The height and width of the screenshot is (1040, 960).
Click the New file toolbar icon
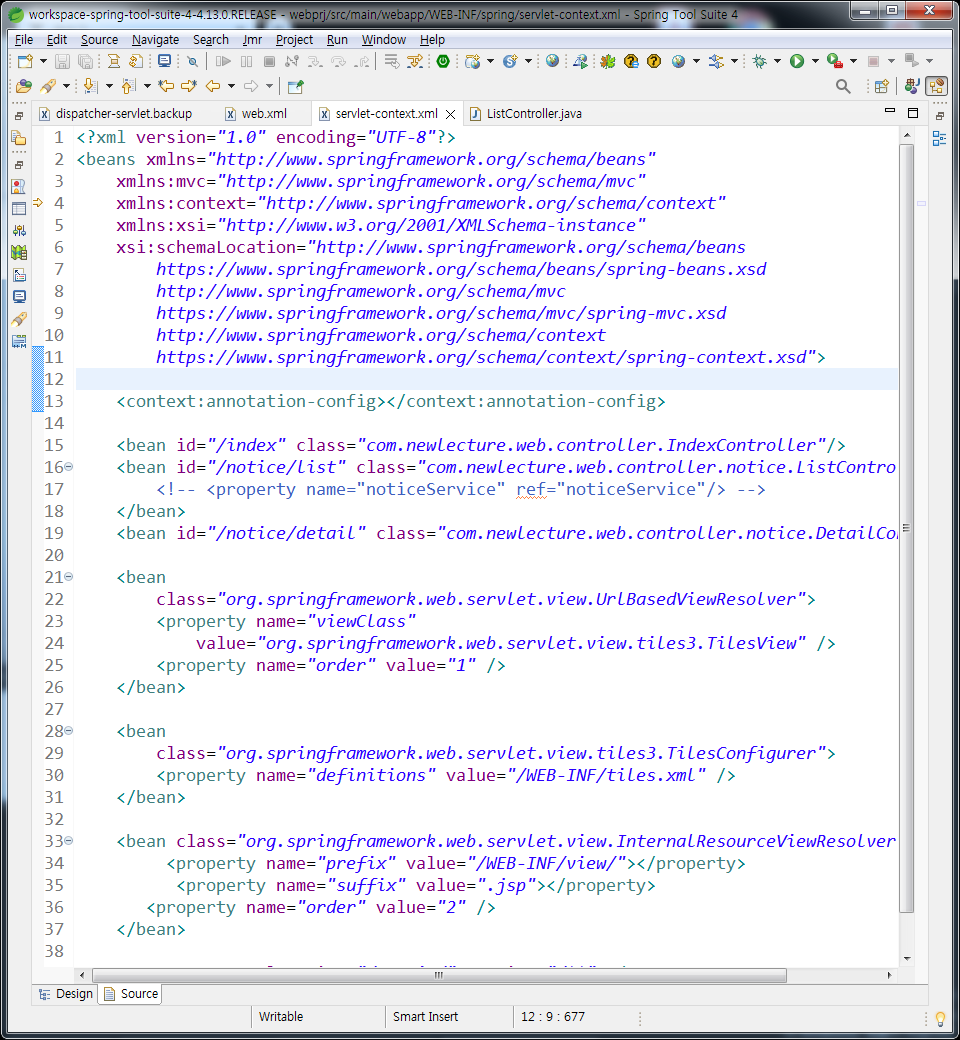pos(25,62)
